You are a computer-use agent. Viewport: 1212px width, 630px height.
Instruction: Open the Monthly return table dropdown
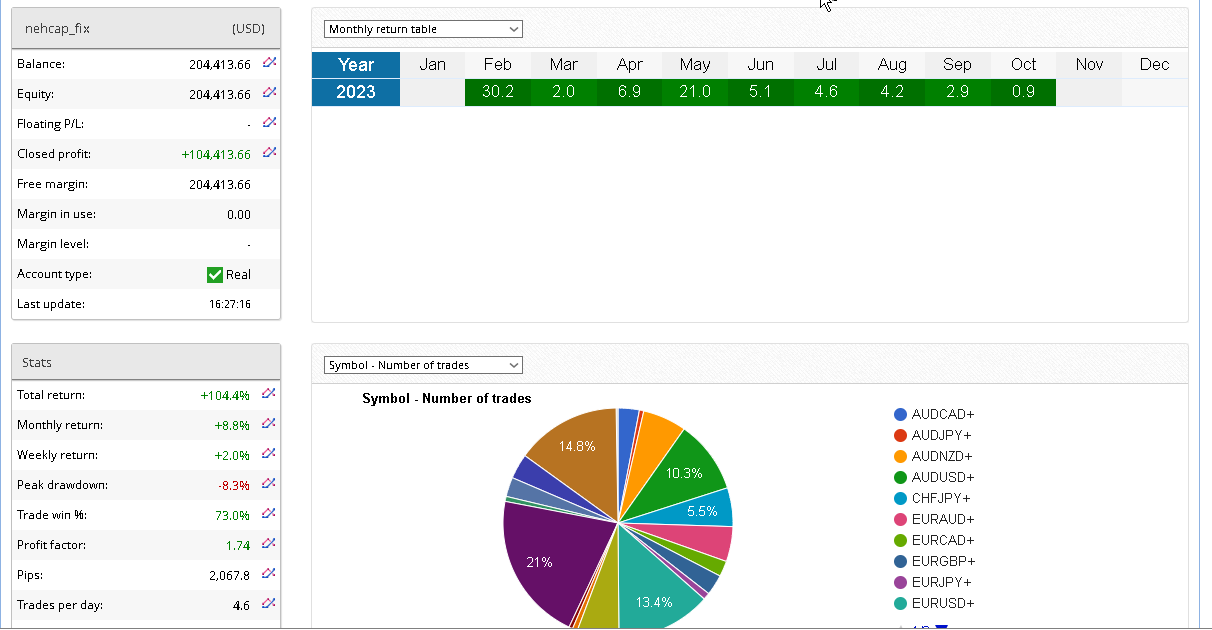tap(423, 29)
